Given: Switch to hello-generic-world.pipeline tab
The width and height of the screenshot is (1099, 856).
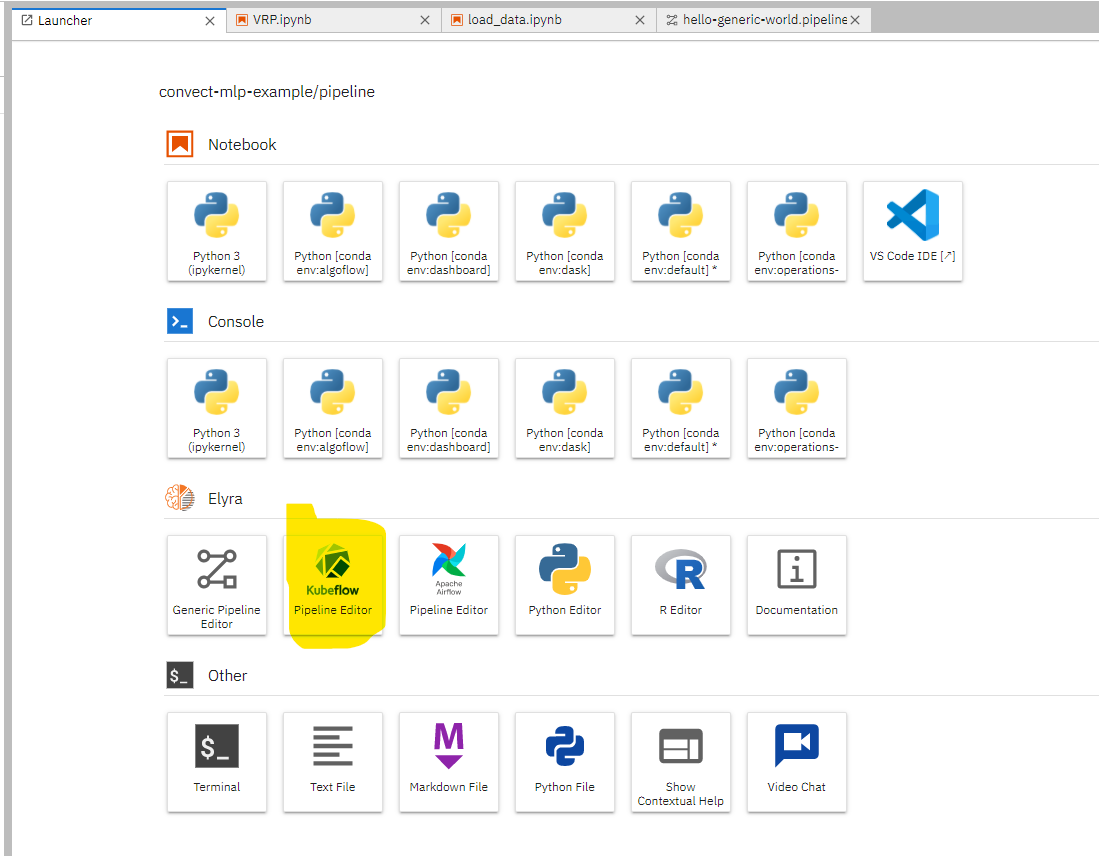Looking at the screenshot, I should point(764,20).
